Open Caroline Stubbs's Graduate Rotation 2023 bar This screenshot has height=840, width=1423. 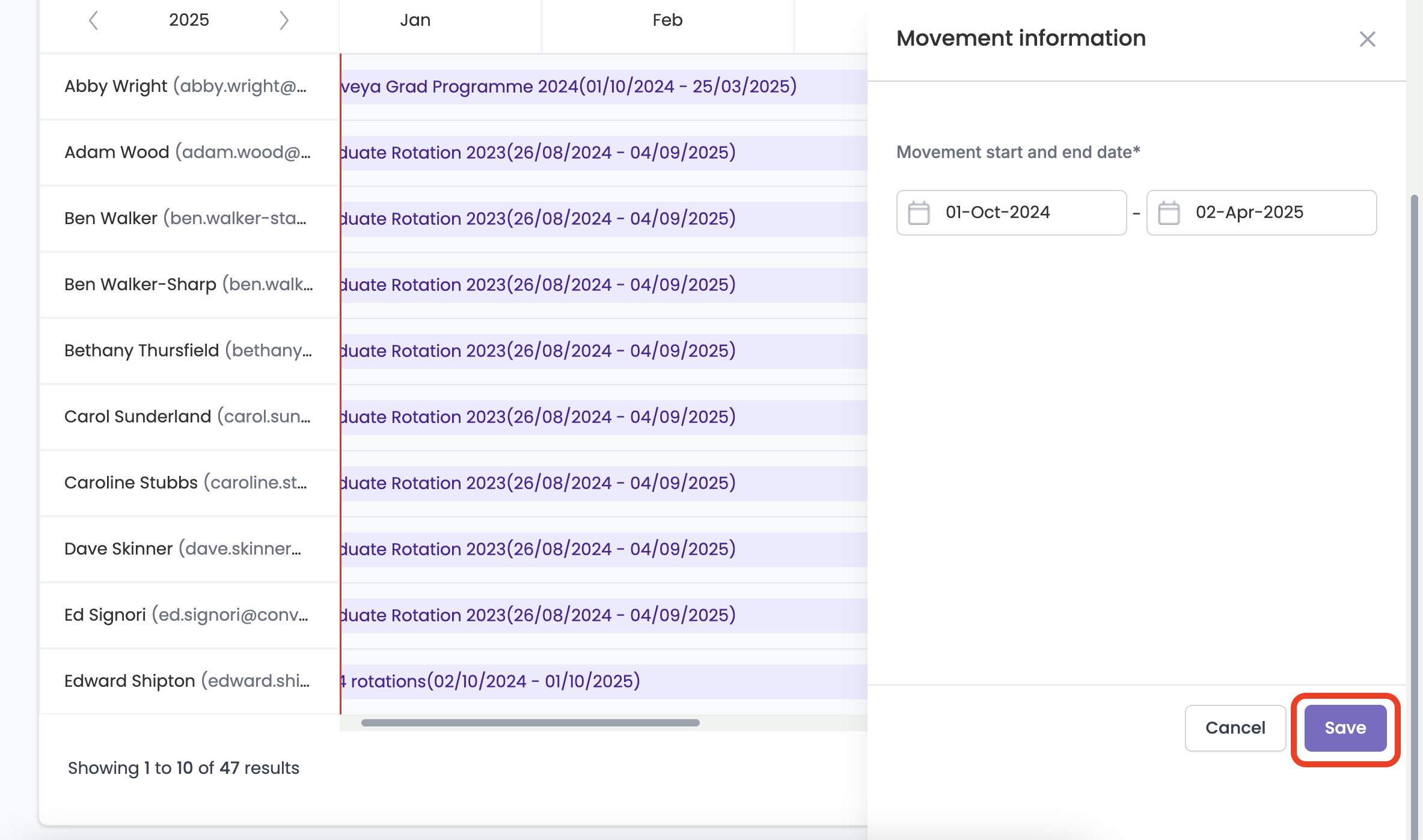[604, 484]
